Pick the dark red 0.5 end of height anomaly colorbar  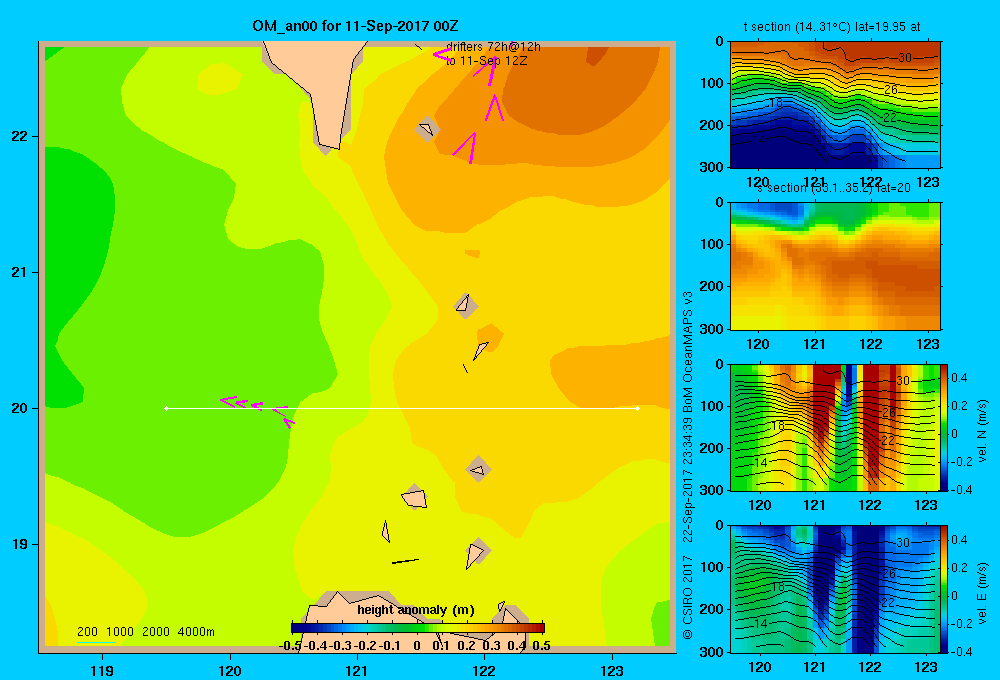[x=541, y=628]
